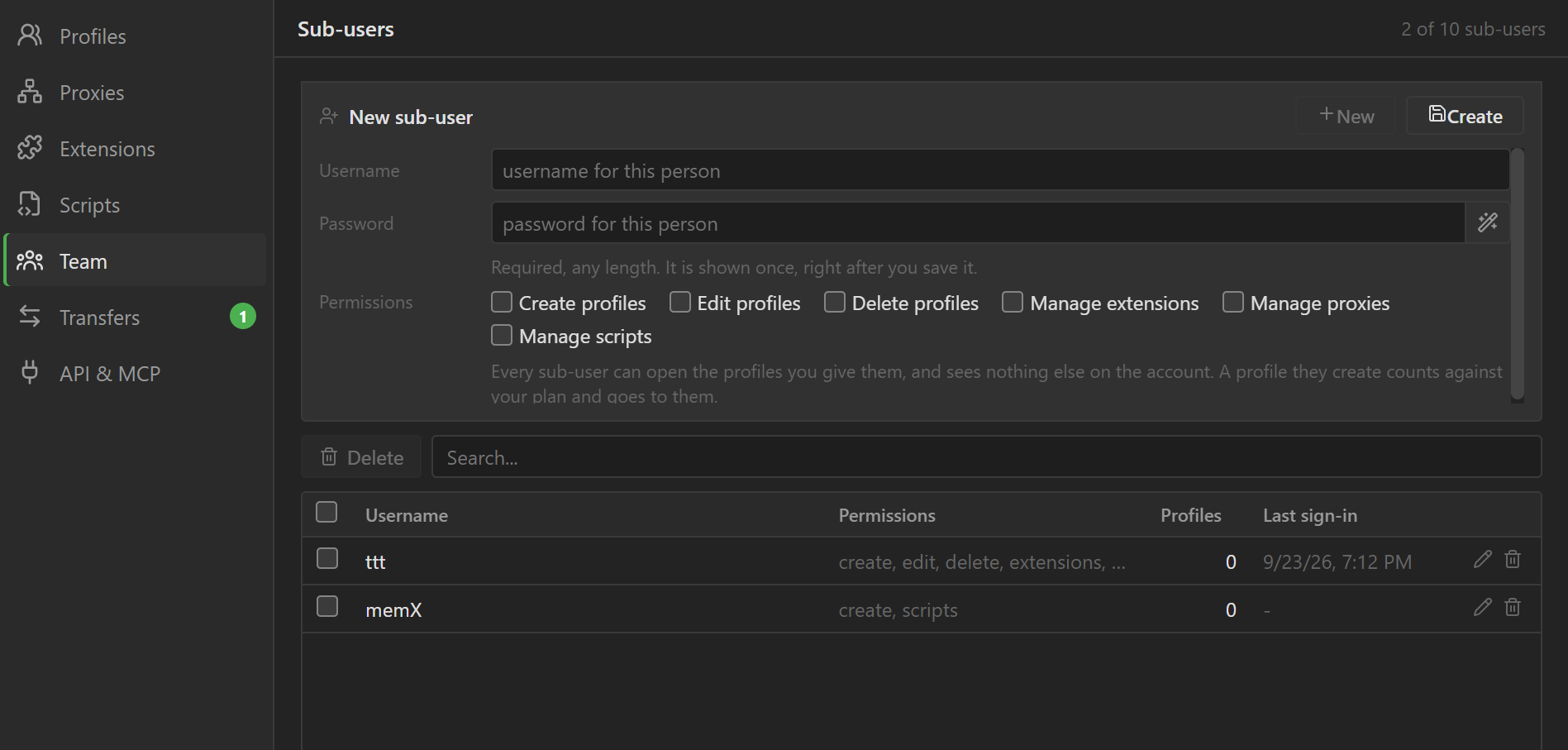Enable the Delete profiles permission
The height and width of the screenshot is (750, 1568).
click(x=835, y=302)
